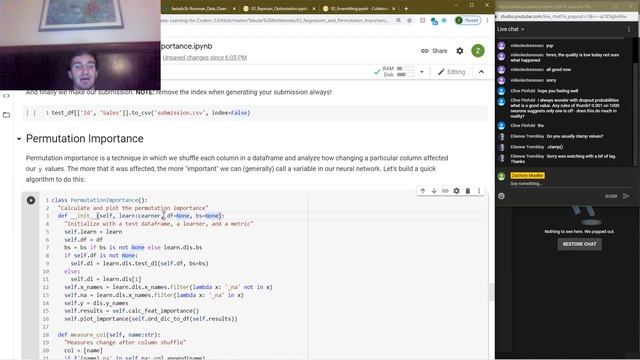Copy link to the selected cell
Viewport: 640px width, 360px height.
(445, 191)
